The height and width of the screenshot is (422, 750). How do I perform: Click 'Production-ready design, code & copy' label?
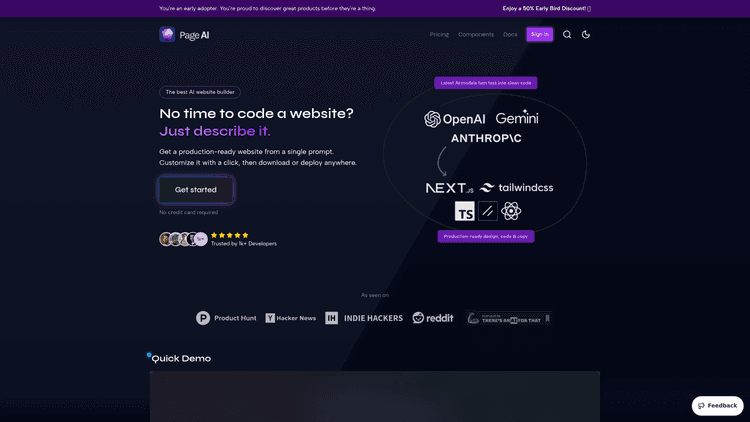point(485,236)
